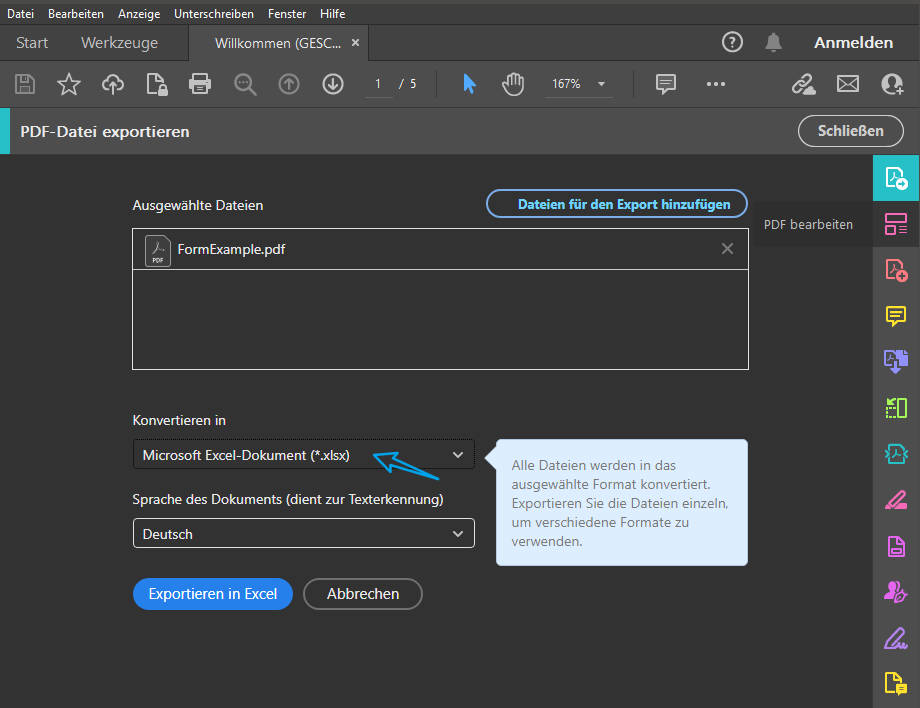The height and width of the screenshot is (708, 920).
Task: Open the help question mark icon
Action: point(732,42)
